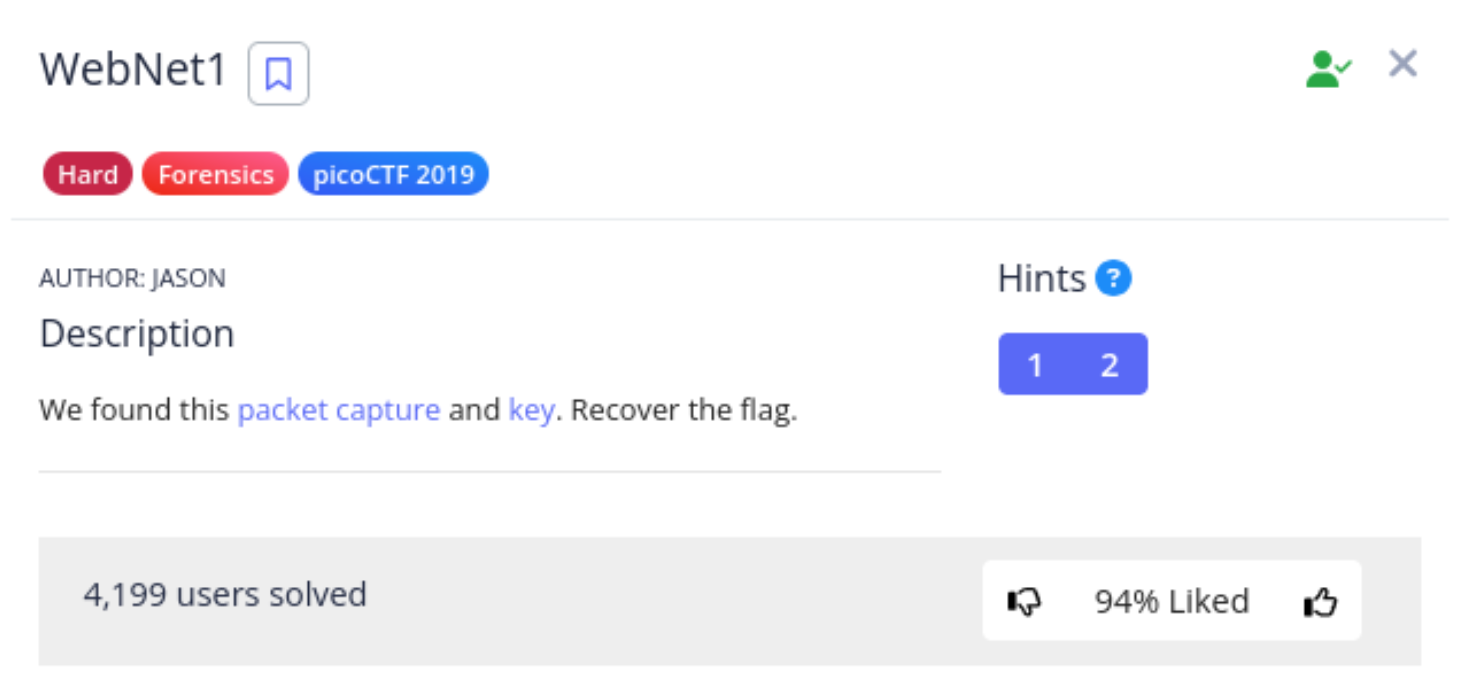Select the picoCTF 2019 event tag
Screen dimensions: 1458x680
393,174
